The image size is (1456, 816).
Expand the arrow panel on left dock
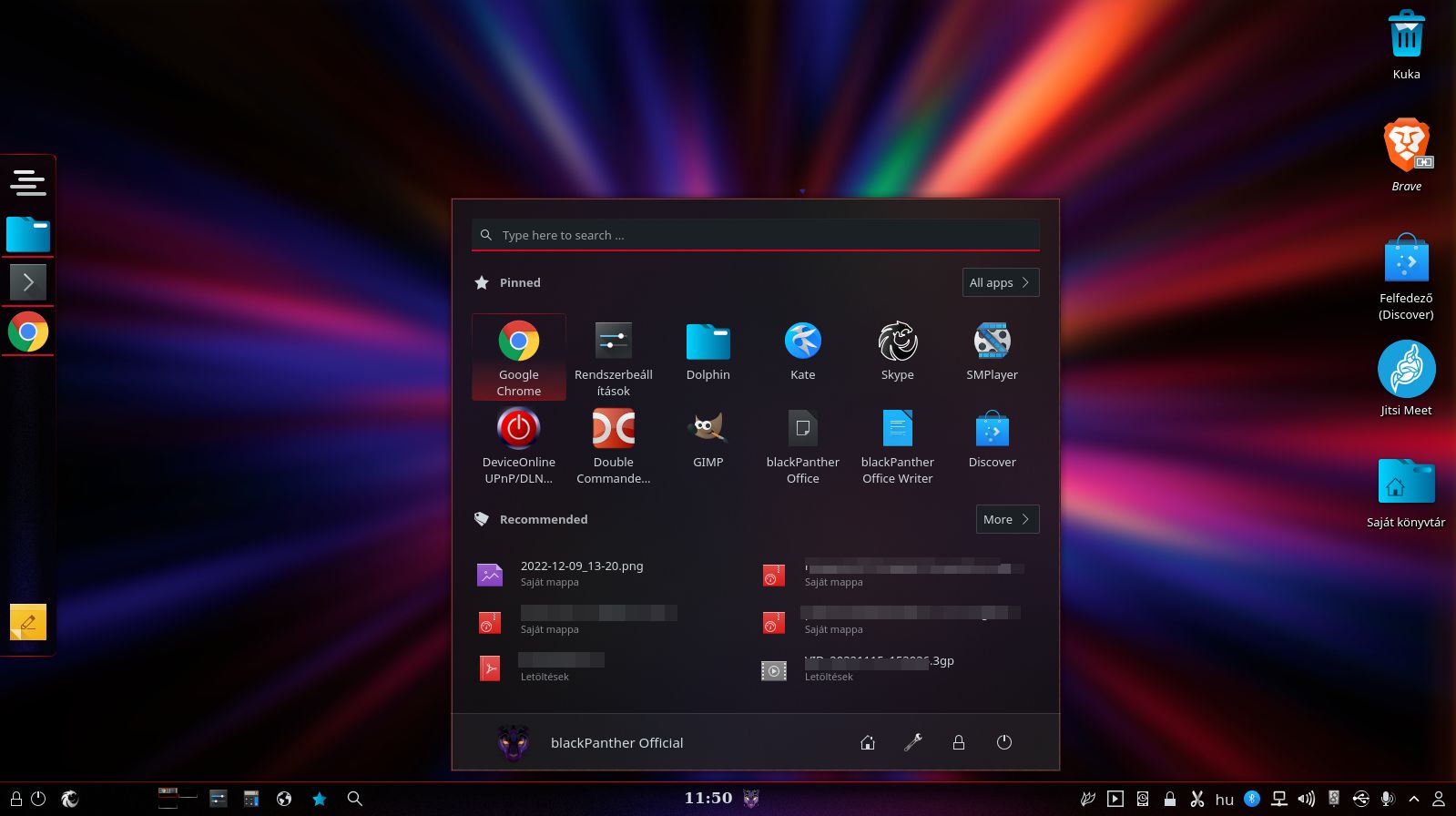click(28, 281)
